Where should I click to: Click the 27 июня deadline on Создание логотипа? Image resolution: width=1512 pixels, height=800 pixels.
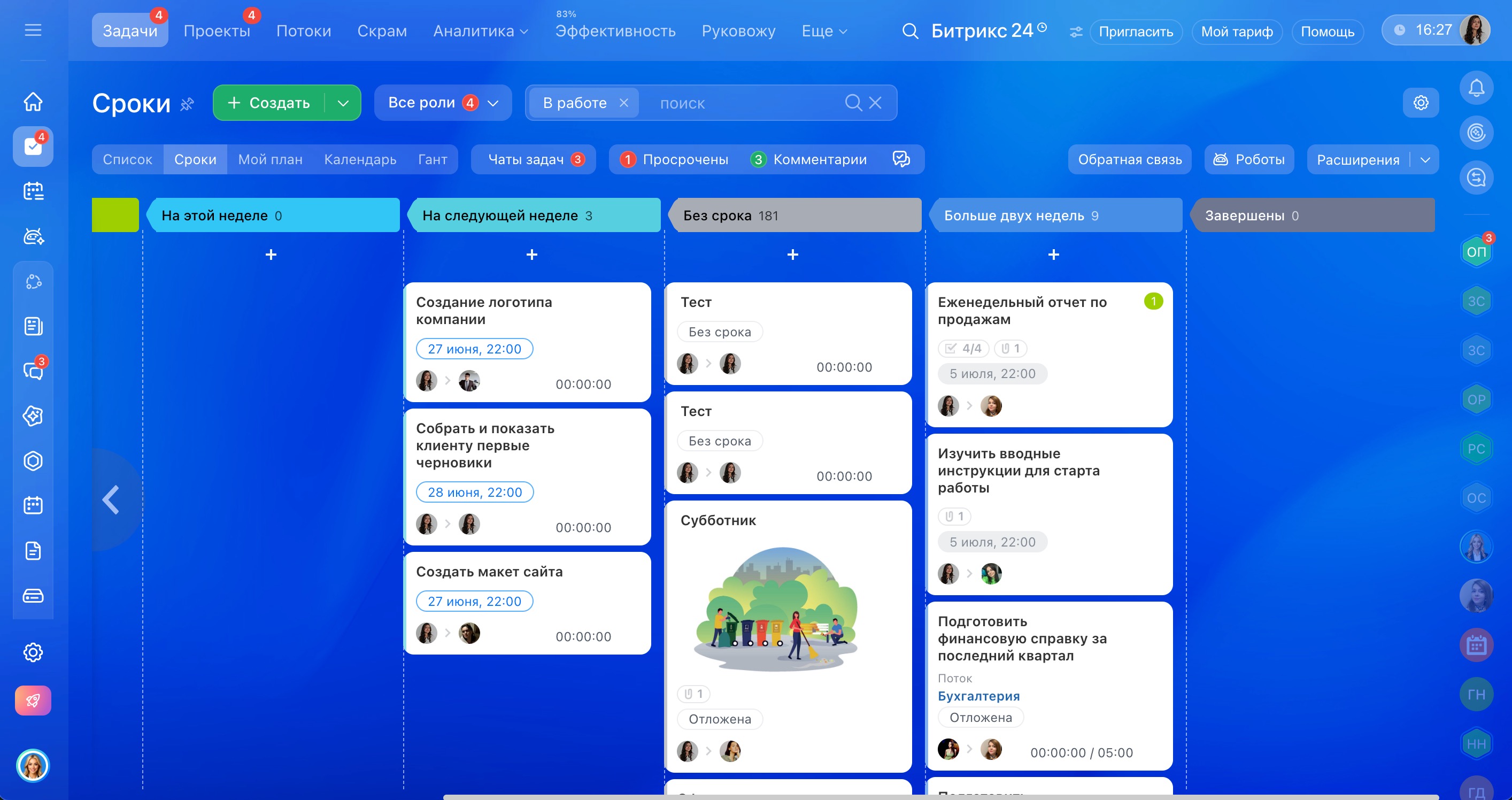[x=474, y=349]
